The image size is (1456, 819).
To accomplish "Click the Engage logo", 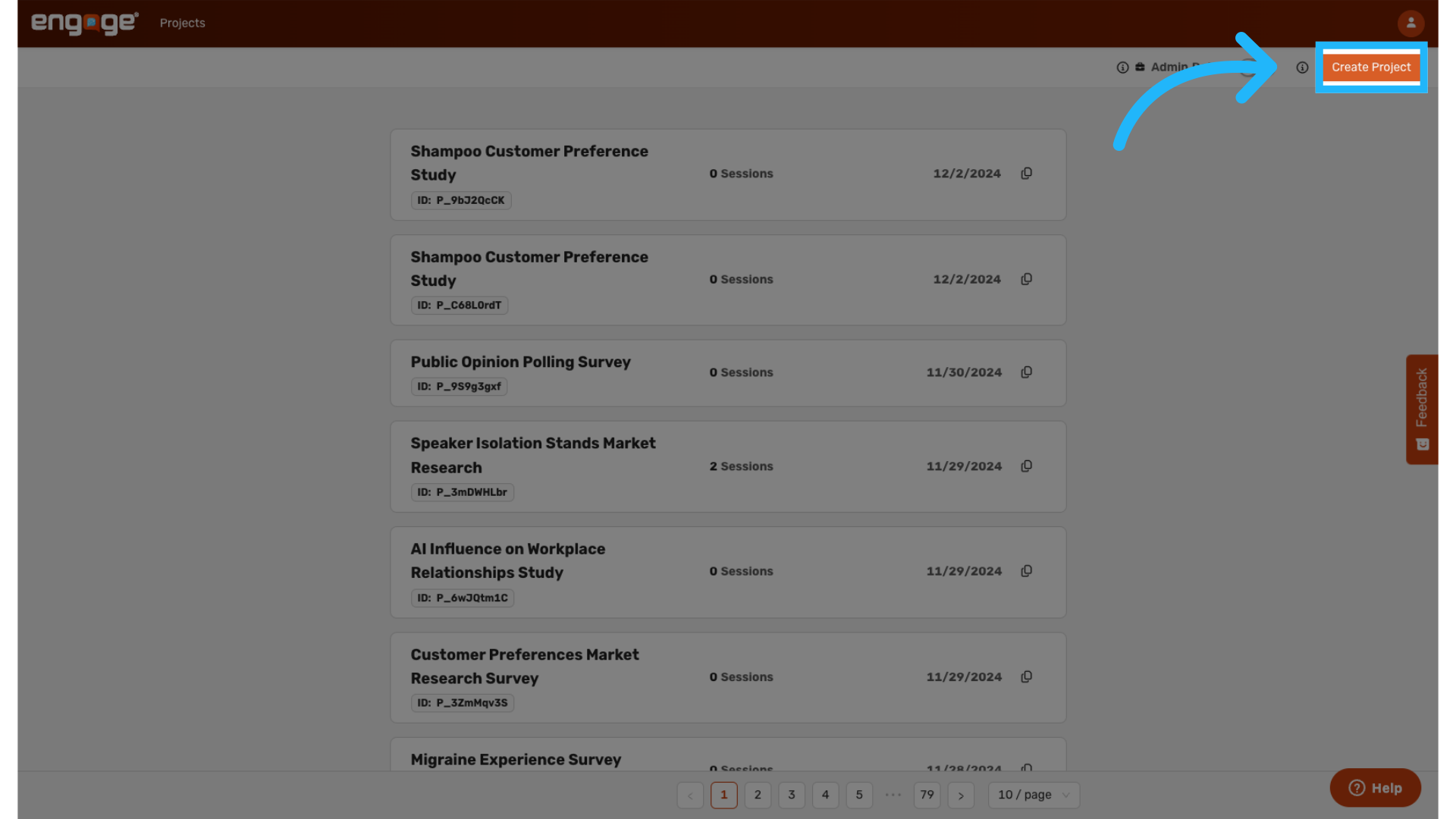I will (x=84, y=23).
